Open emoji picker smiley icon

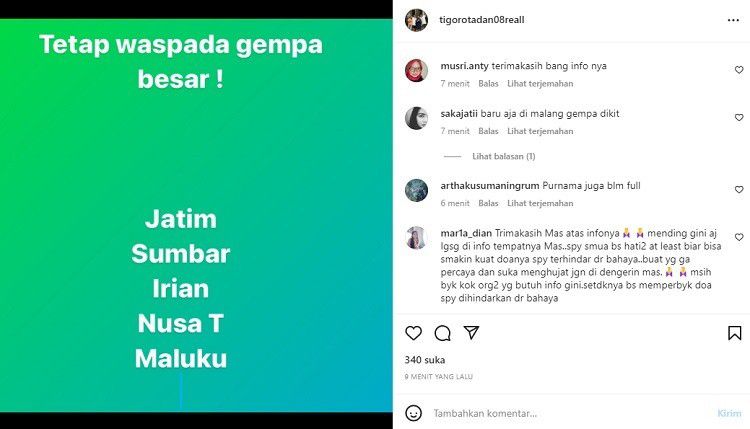(x=413, y=413)
